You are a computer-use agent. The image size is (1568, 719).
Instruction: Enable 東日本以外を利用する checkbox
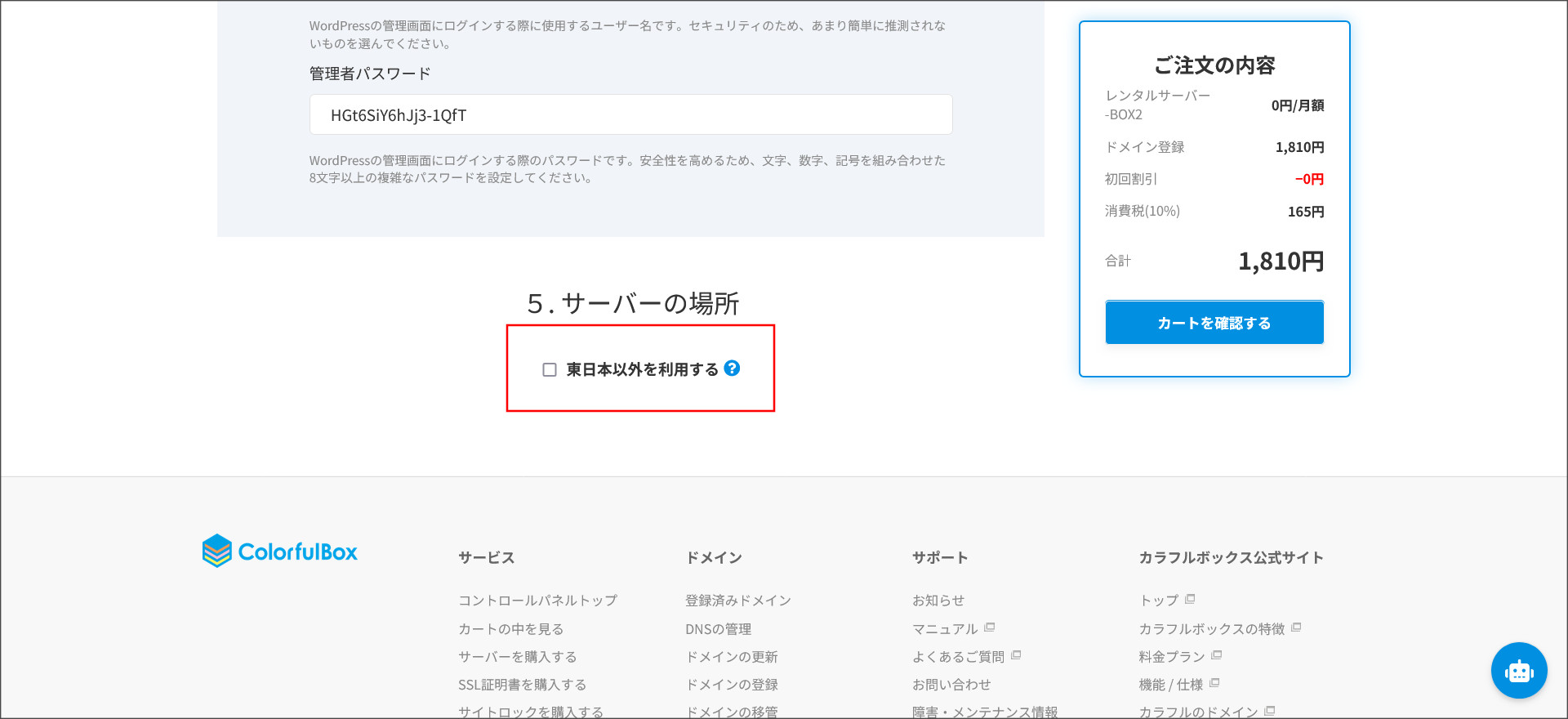pos(550,370)
